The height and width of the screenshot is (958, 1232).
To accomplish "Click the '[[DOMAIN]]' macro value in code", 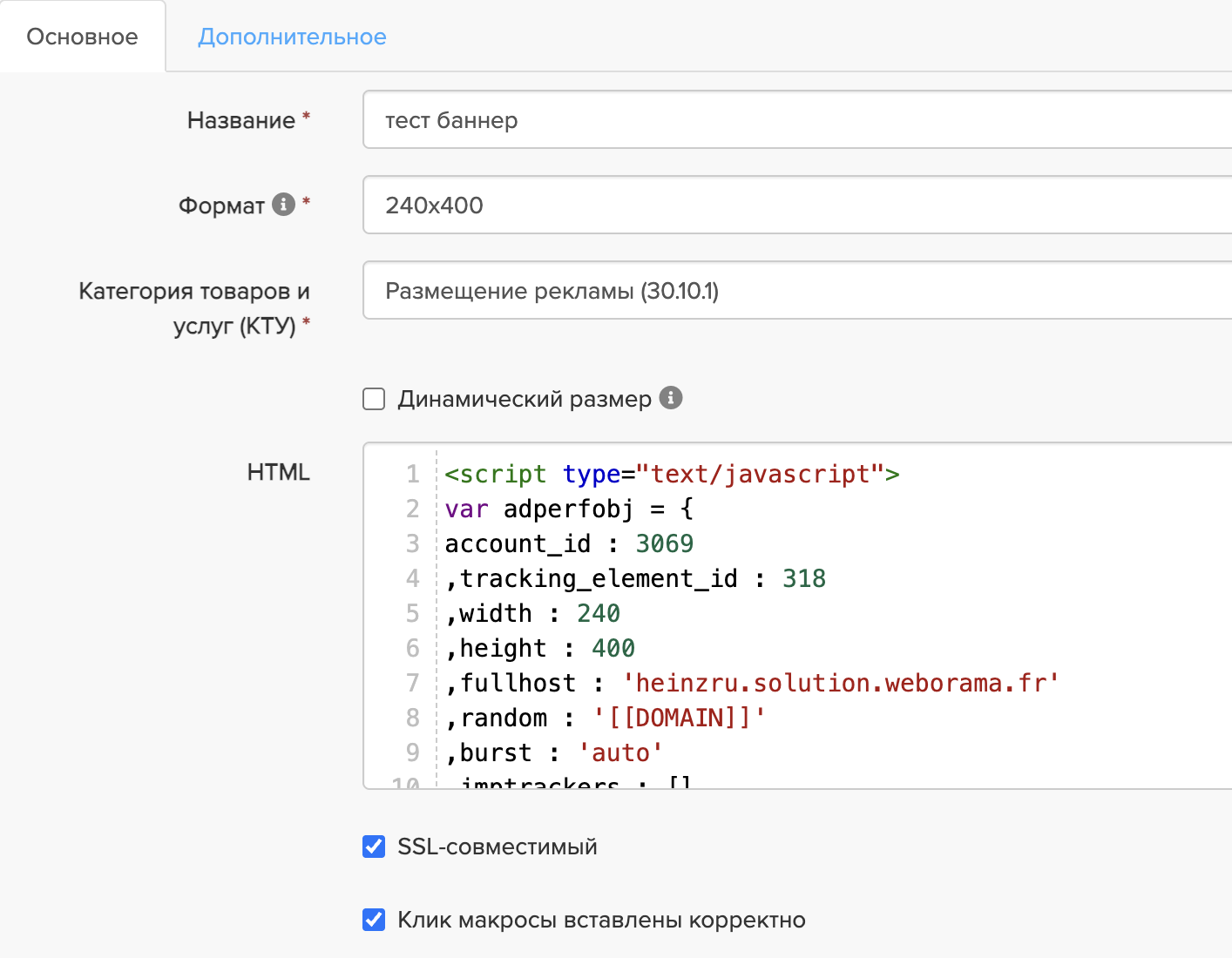I will pyautogui.click(x=679, y=718).
